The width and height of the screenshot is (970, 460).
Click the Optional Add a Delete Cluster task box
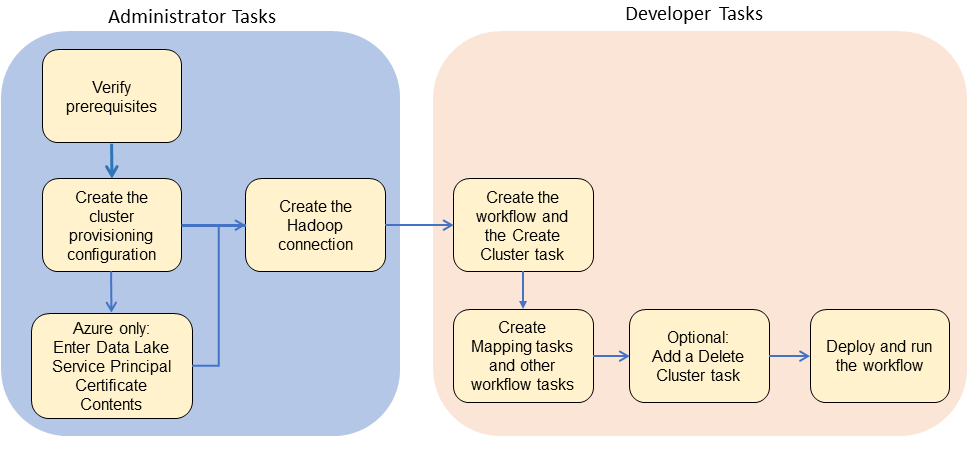(x=699, y=355)
